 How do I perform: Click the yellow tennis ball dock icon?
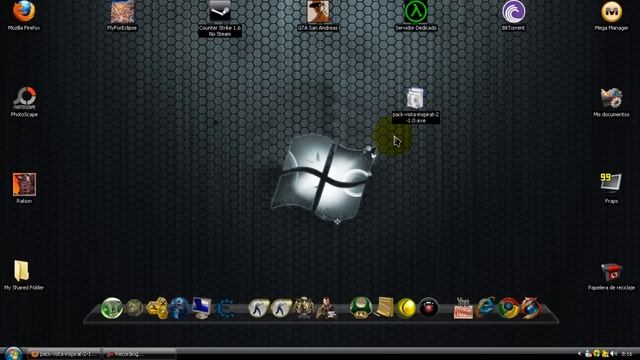(406, 308)
